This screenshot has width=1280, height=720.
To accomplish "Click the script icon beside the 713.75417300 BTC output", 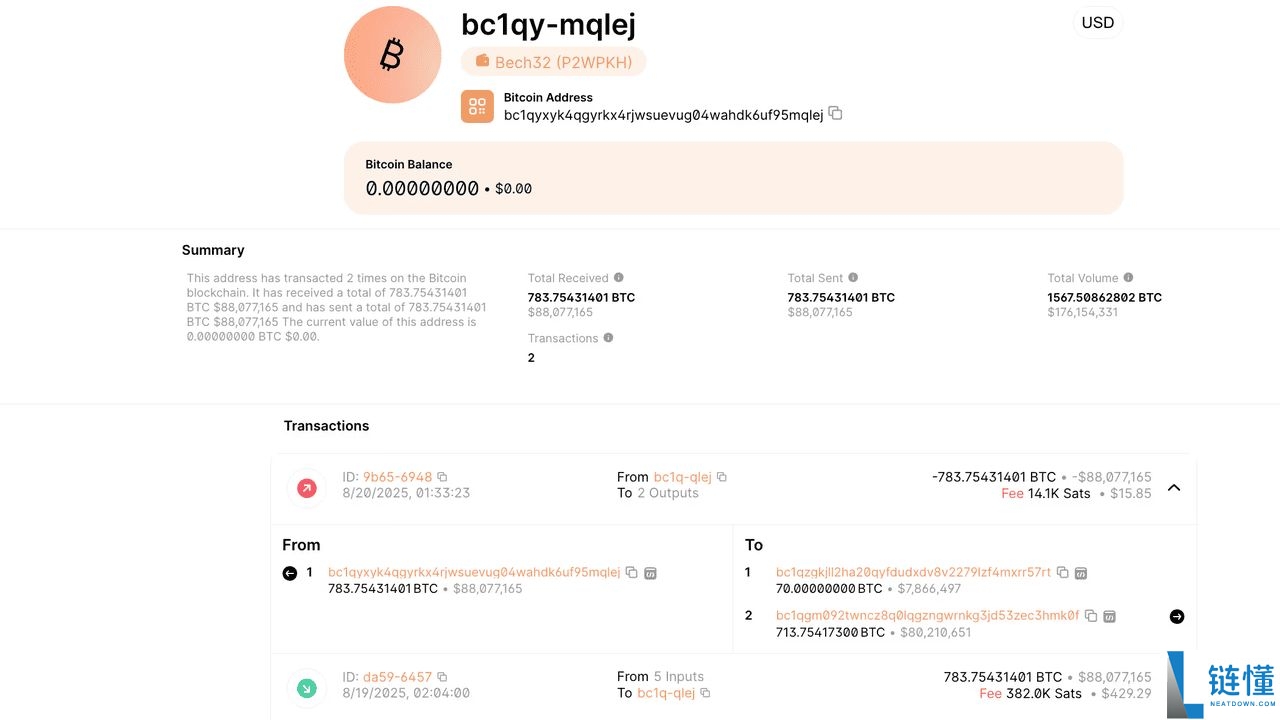I will tap(1109, 616).
